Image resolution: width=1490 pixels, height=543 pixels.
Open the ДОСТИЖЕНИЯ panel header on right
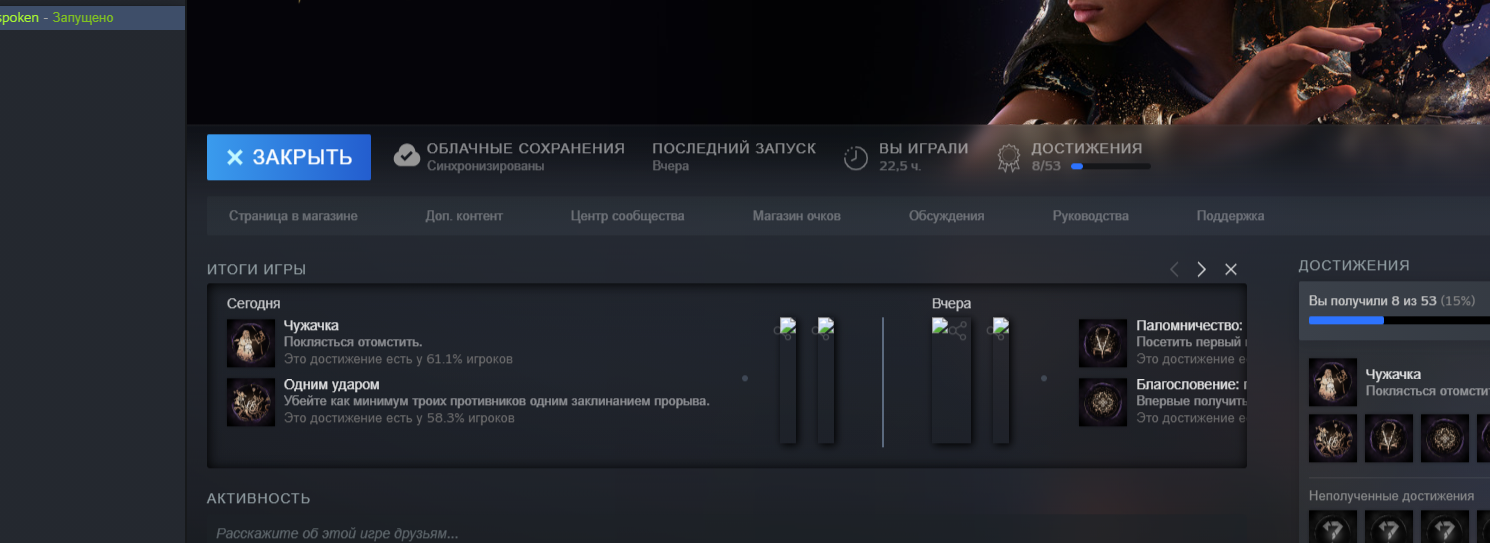(x=1354, y=265)
